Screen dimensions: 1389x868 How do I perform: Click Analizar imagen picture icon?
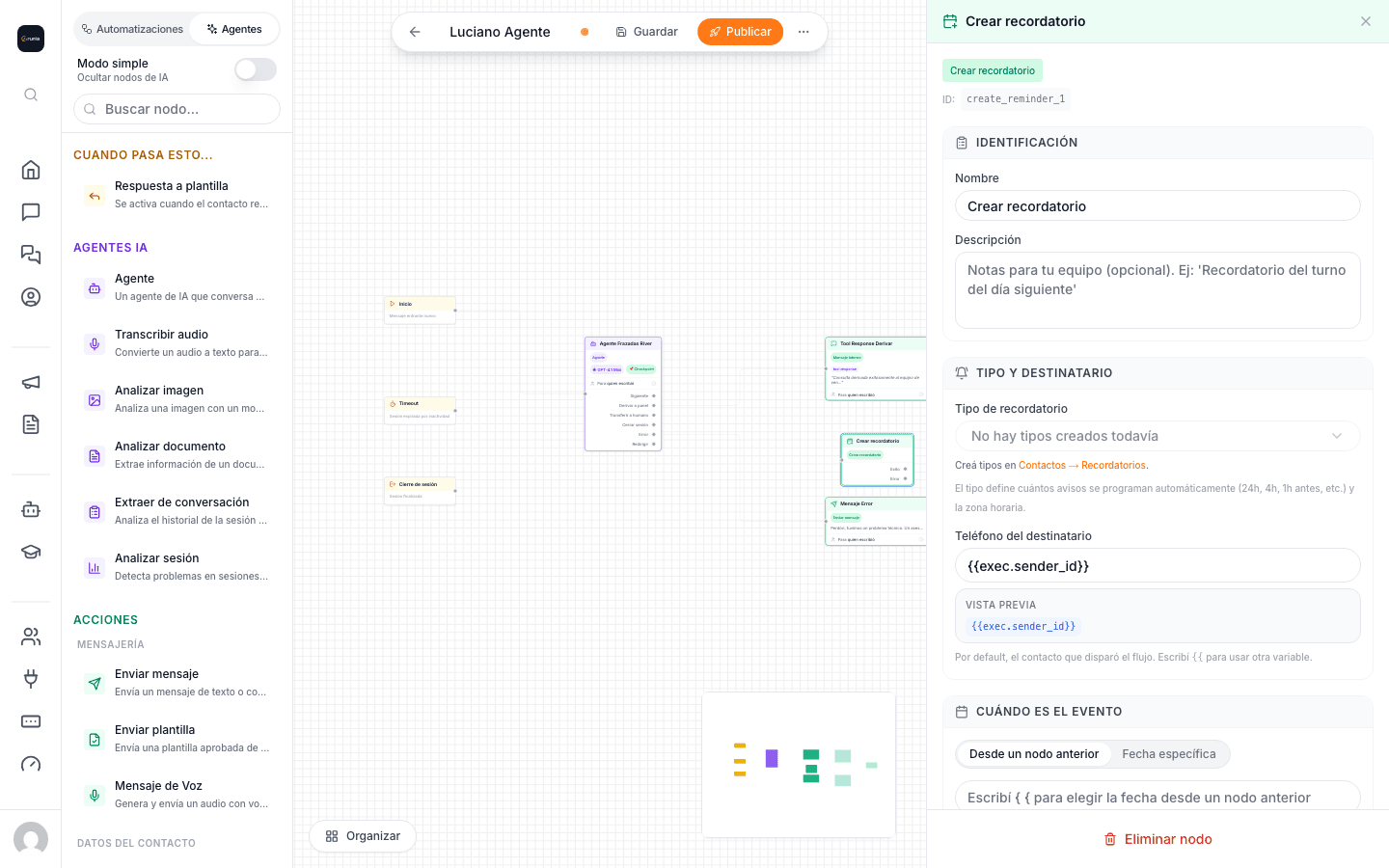(x=95, y=399)
